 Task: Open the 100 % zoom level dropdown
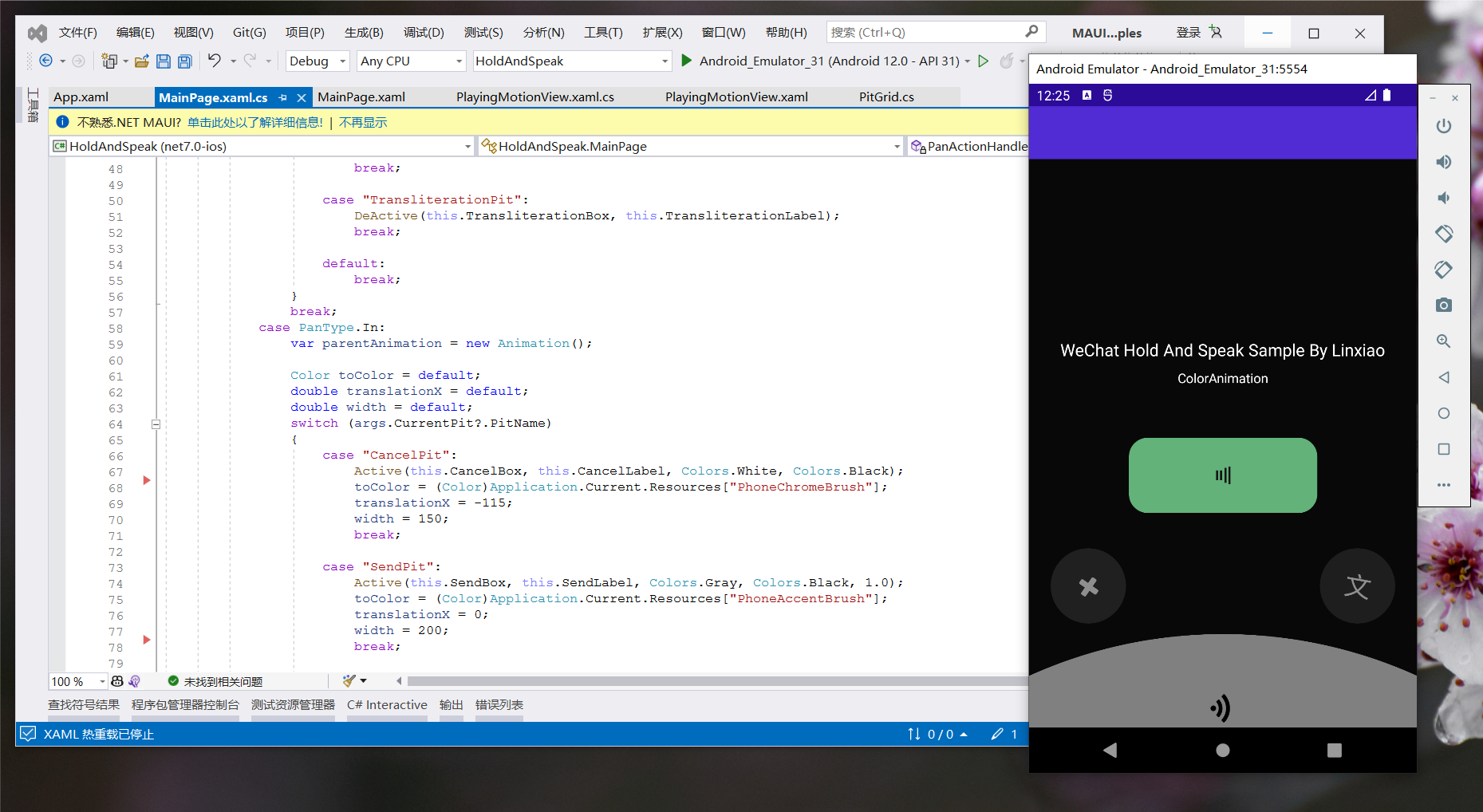(102, 682)
